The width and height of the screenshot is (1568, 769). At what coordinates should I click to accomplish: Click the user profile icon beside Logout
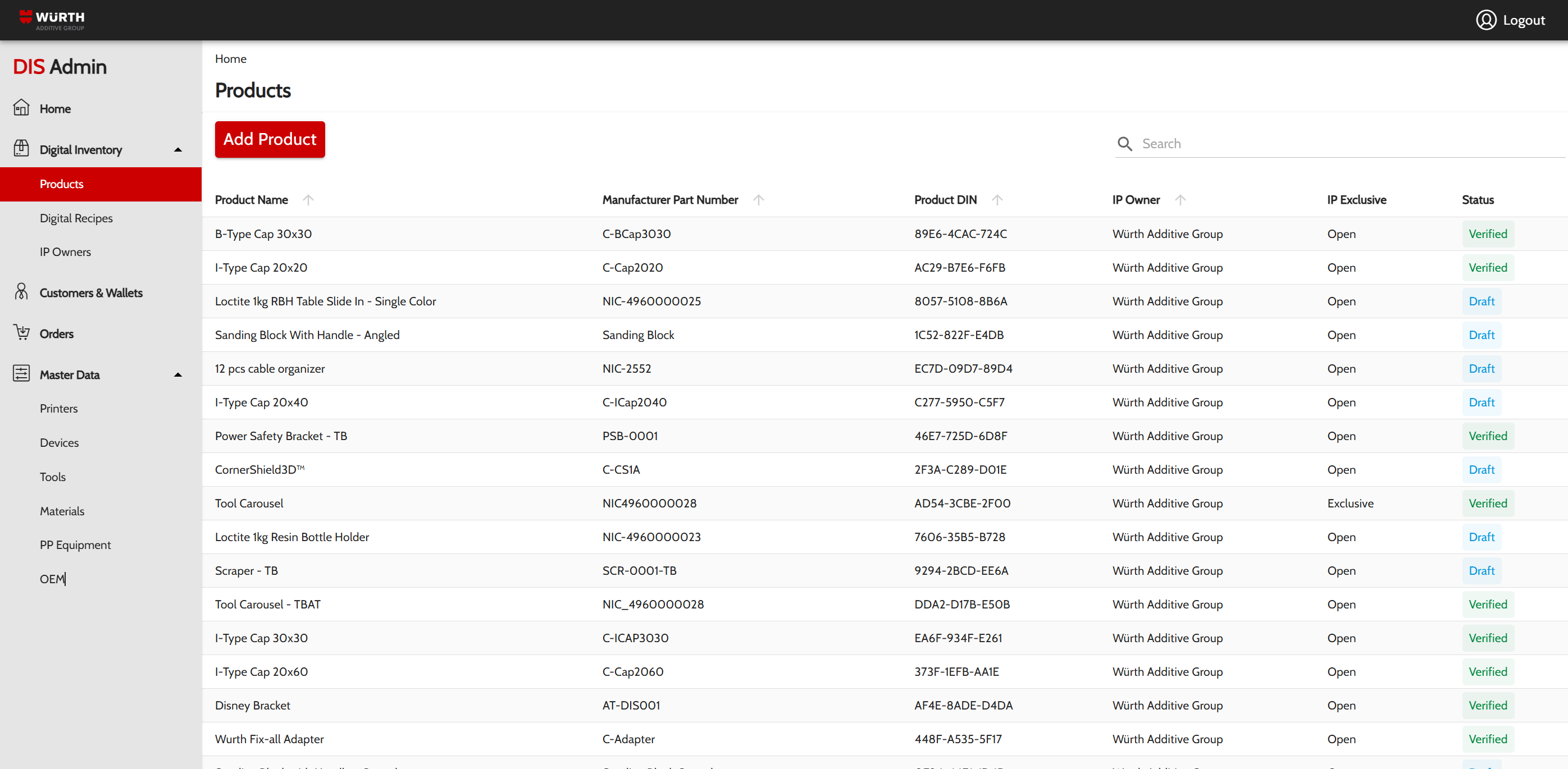(1486, 20)
